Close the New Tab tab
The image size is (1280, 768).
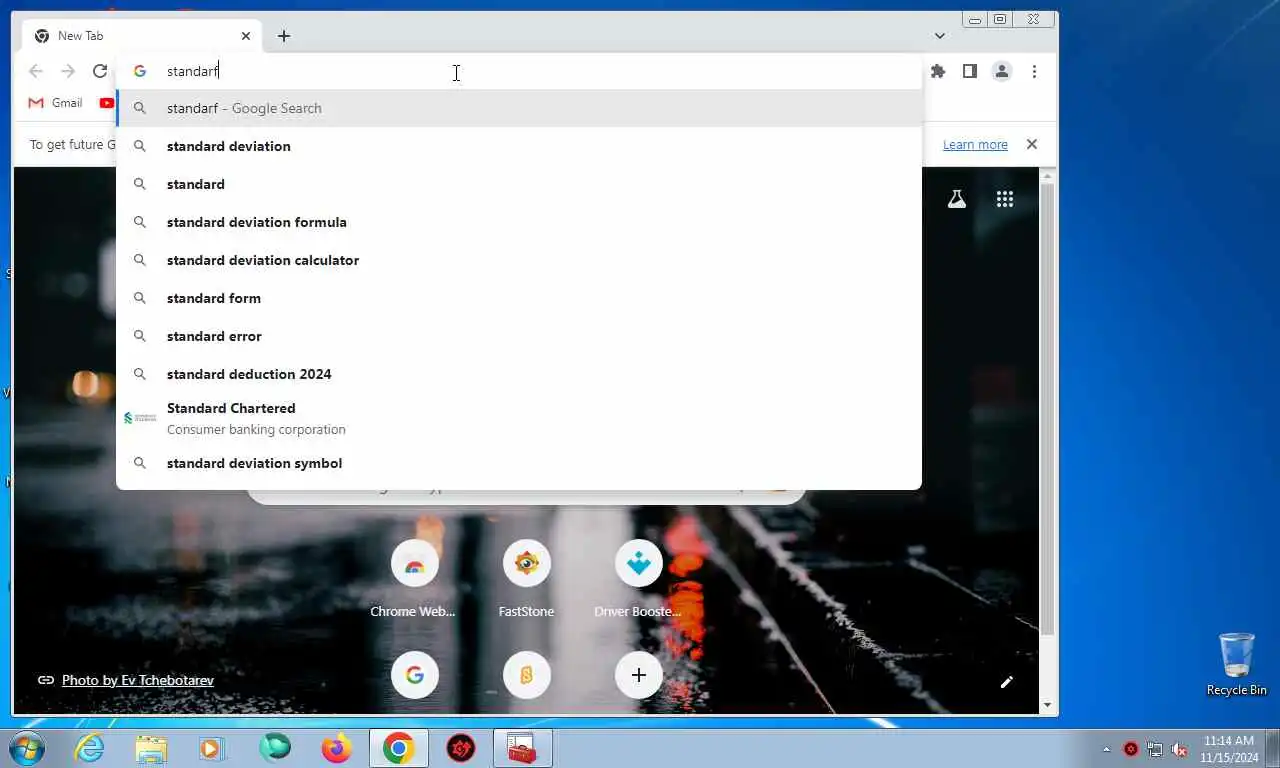tap(246, 36)
